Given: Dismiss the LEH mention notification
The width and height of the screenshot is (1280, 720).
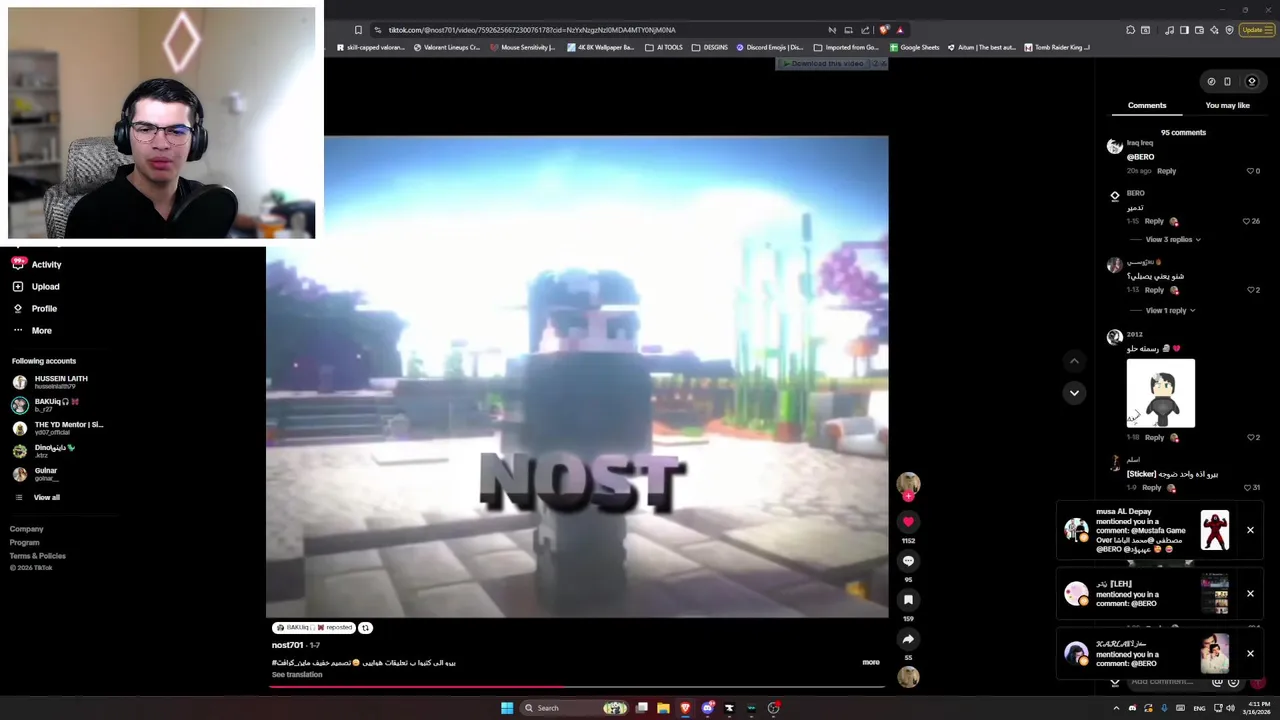Looking at the screenshot, I should [x=1250, y=594].
